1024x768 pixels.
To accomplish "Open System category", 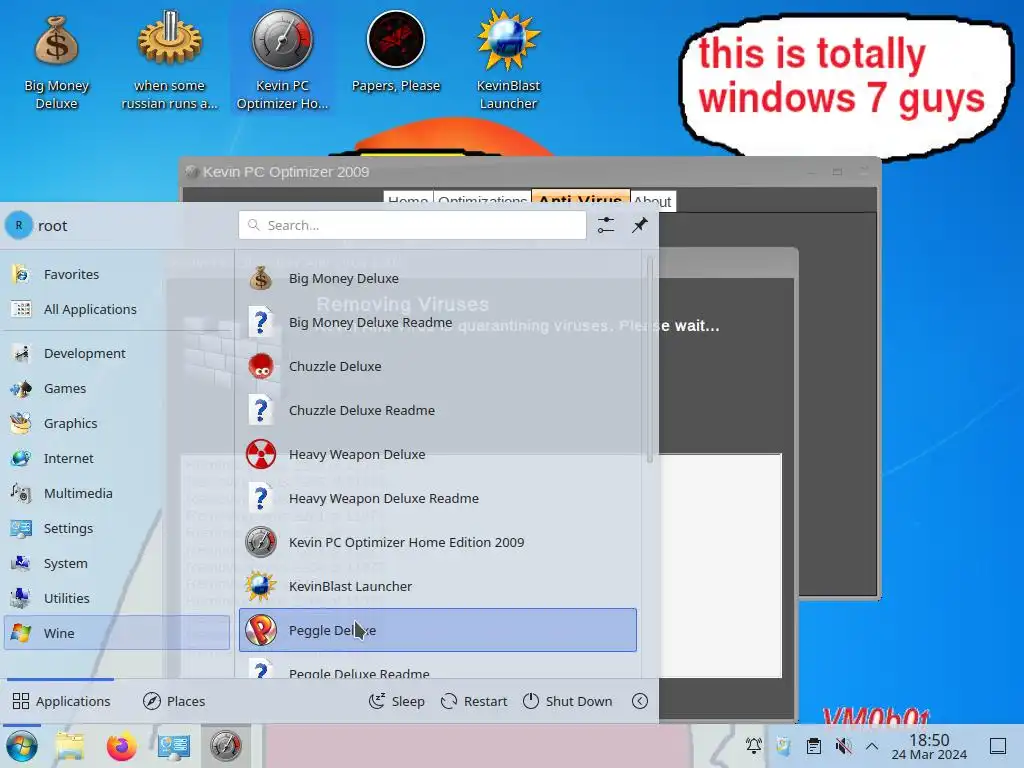I will [x=116, y=563].
